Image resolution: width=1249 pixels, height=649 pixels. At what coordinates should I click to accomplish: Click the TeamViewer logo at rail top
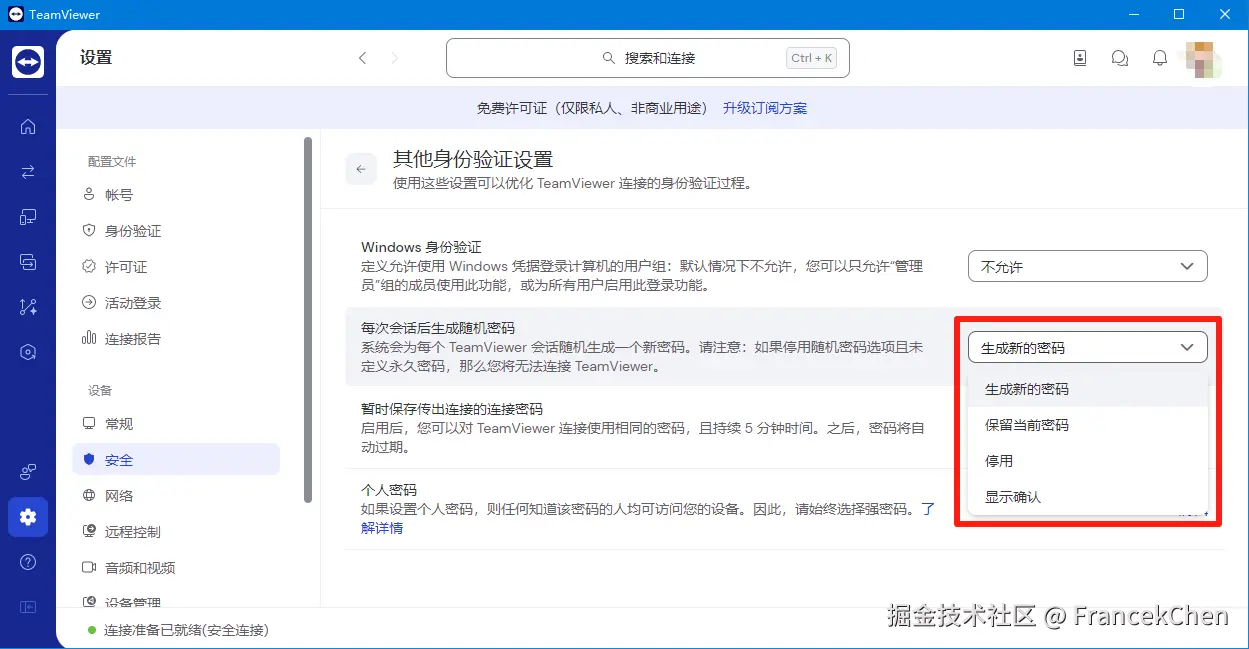click(28, 62)
